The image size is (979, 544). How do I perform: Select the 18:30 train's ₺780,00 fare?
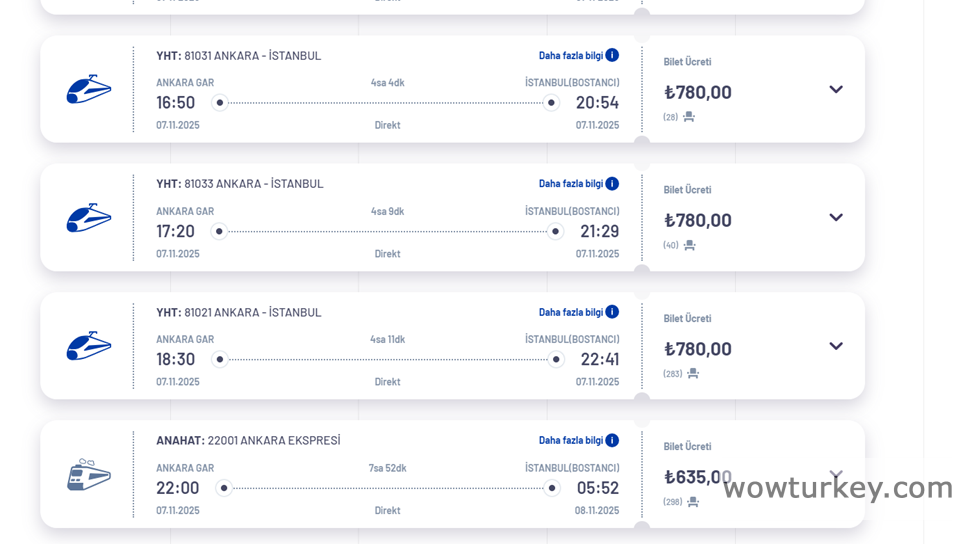tap(697, 349)
